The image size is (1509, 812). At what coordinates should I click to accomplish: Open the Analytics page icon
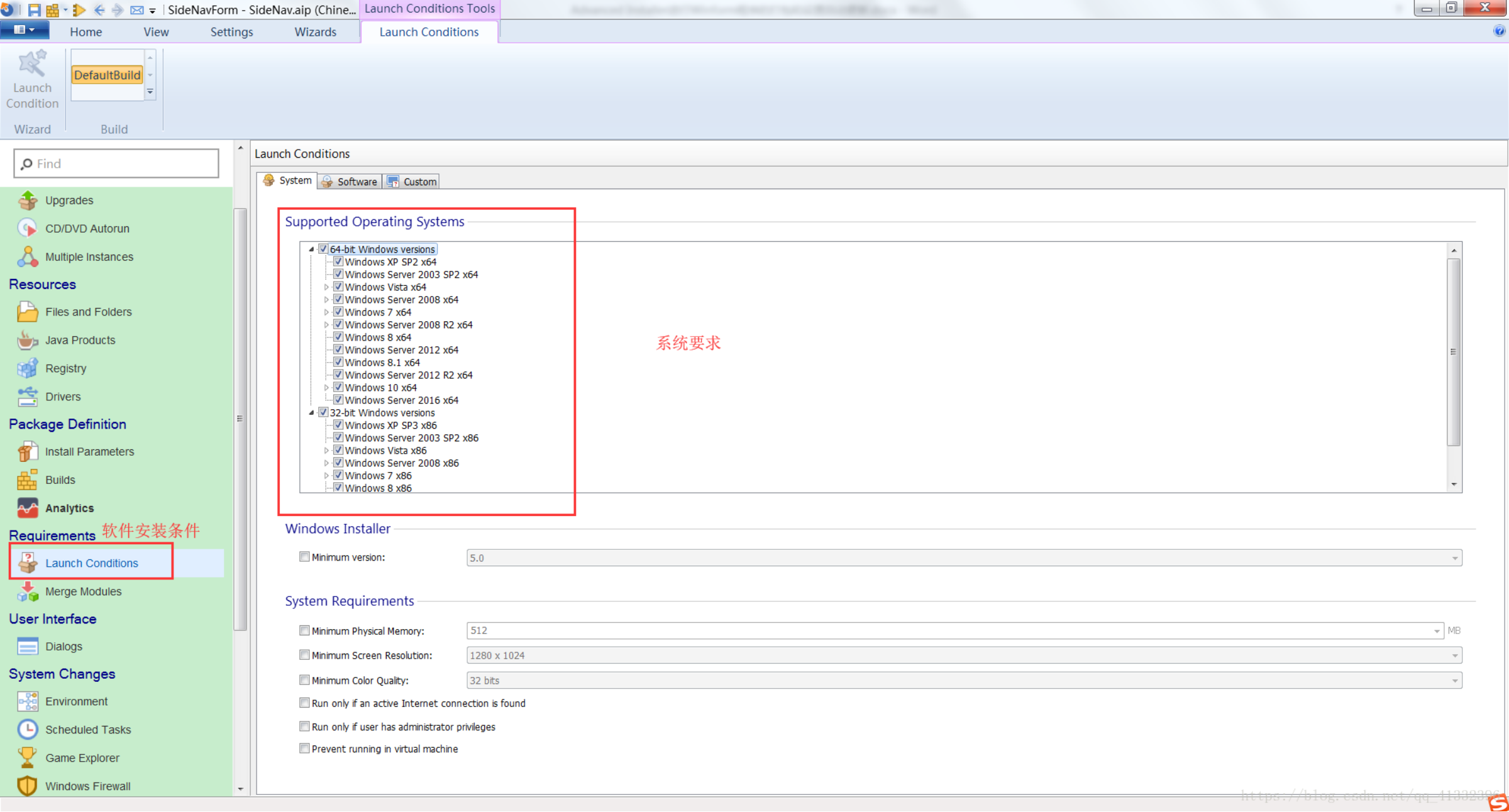[x=28, y=508]
